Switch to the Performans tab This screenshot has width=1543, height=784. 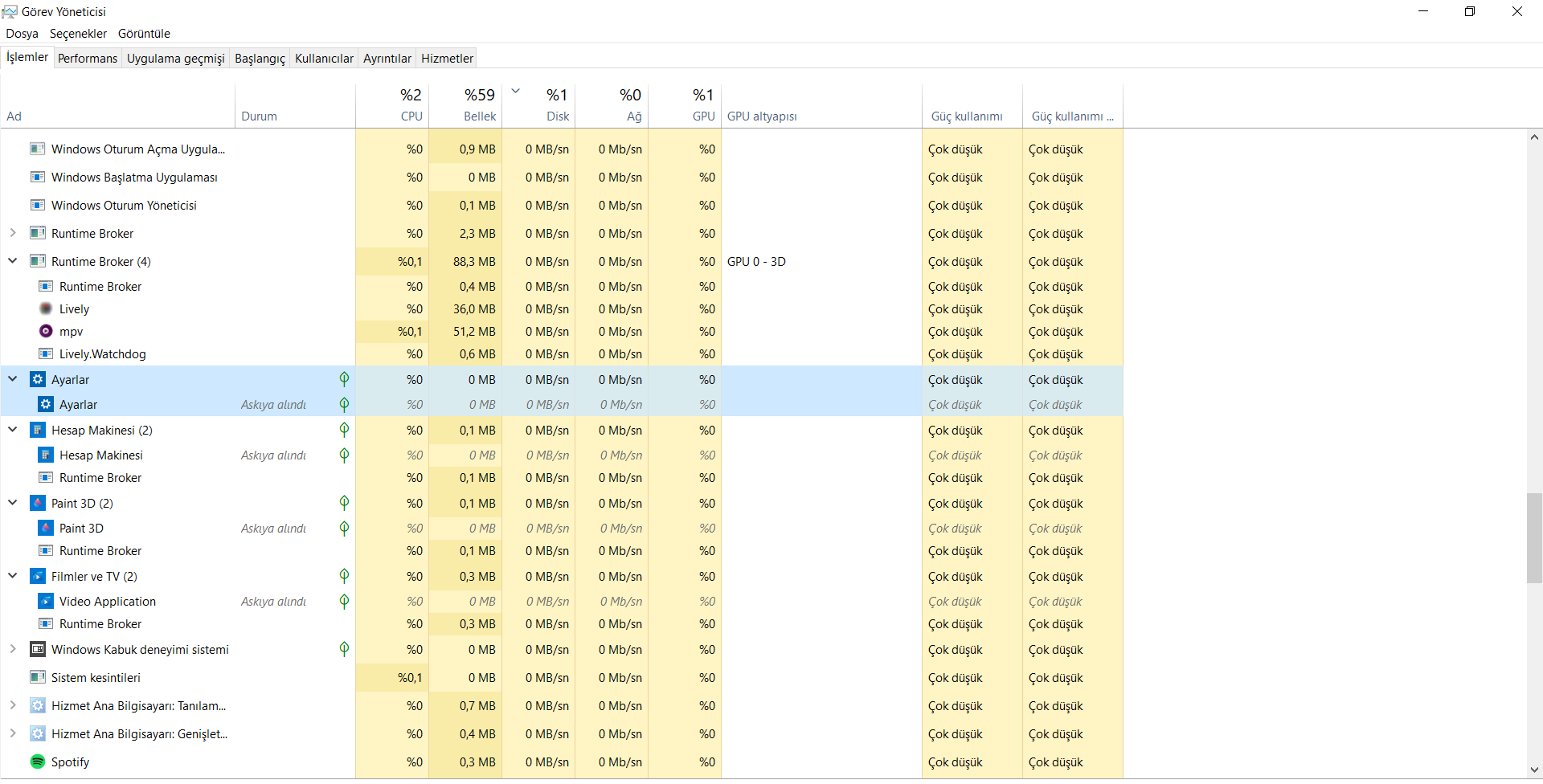tap(88, 58)
